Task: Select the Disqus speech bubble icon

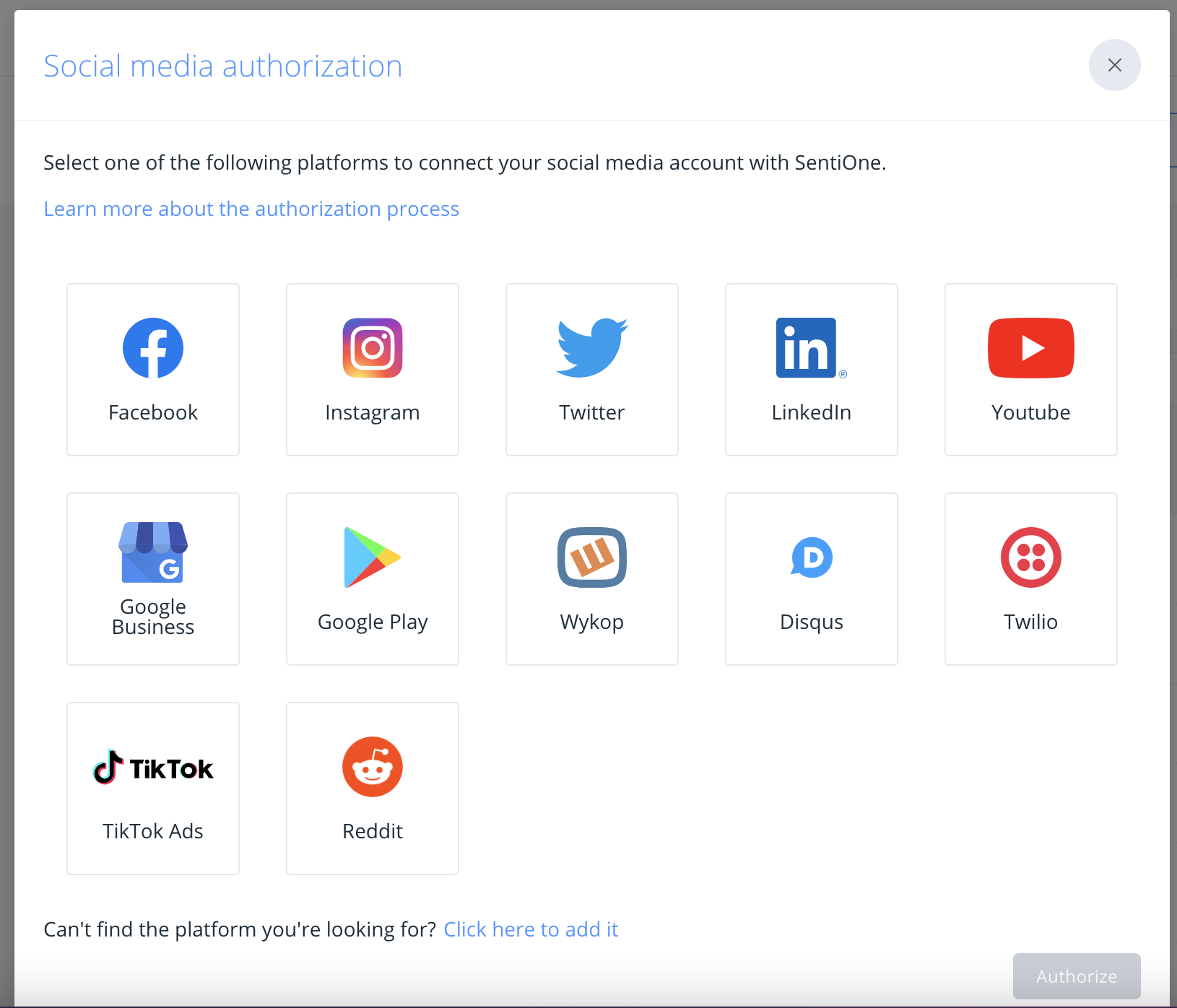Action: [812, 557]
